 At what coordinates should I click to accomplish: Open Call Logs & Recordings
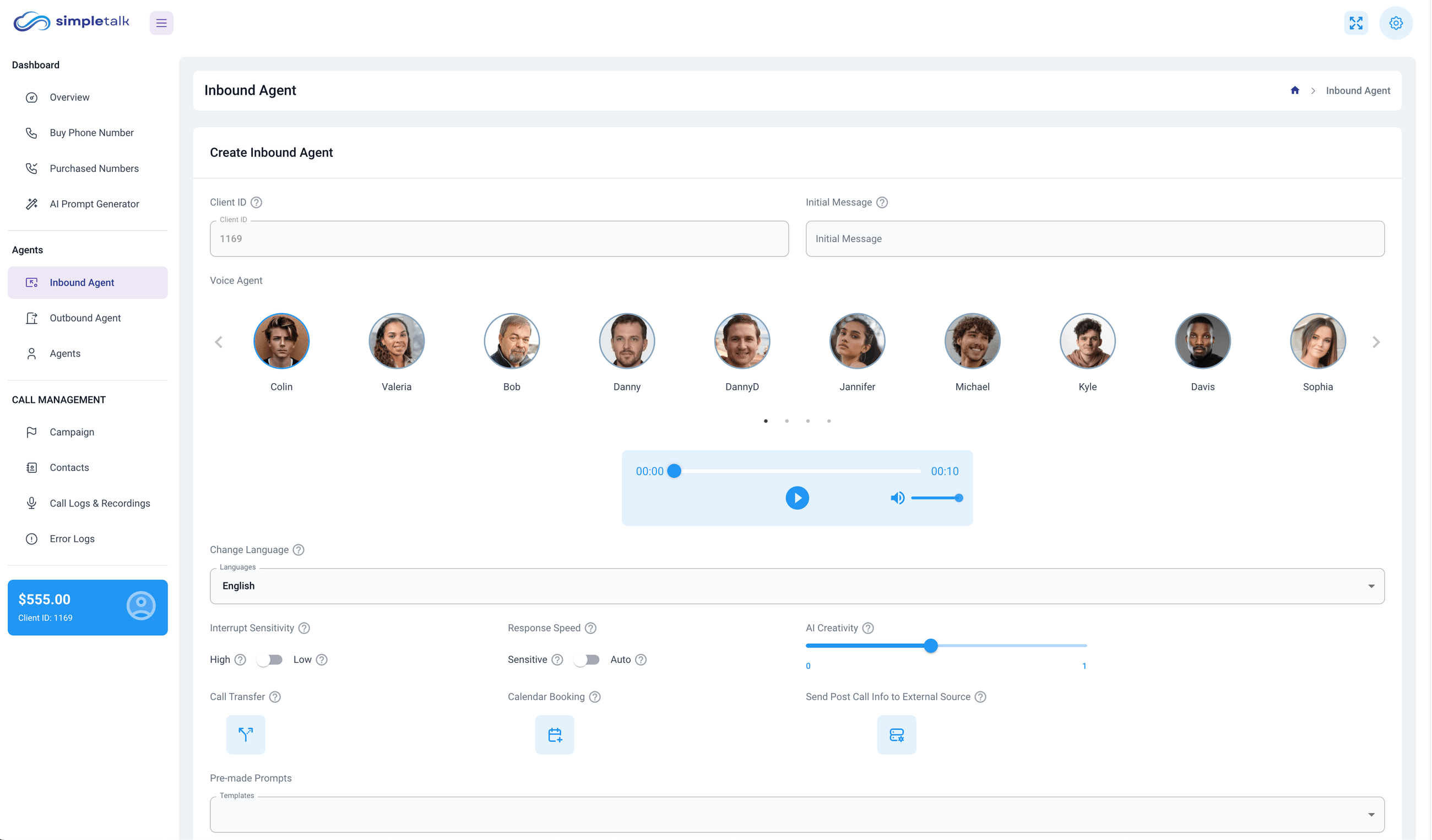(100, 503)
